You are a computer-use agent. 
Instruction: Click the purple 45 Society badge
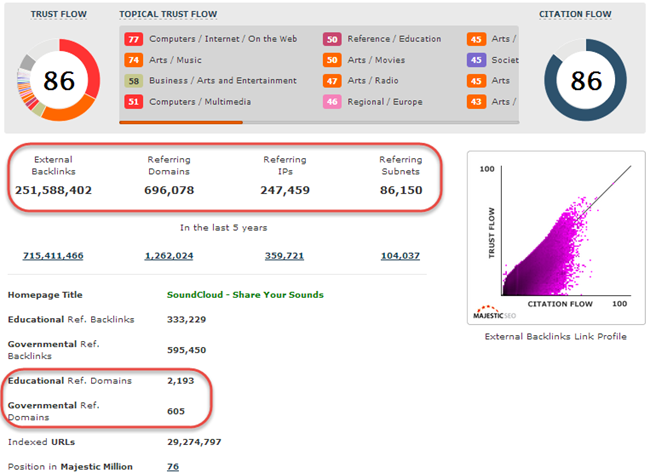(x=476, y=60)
